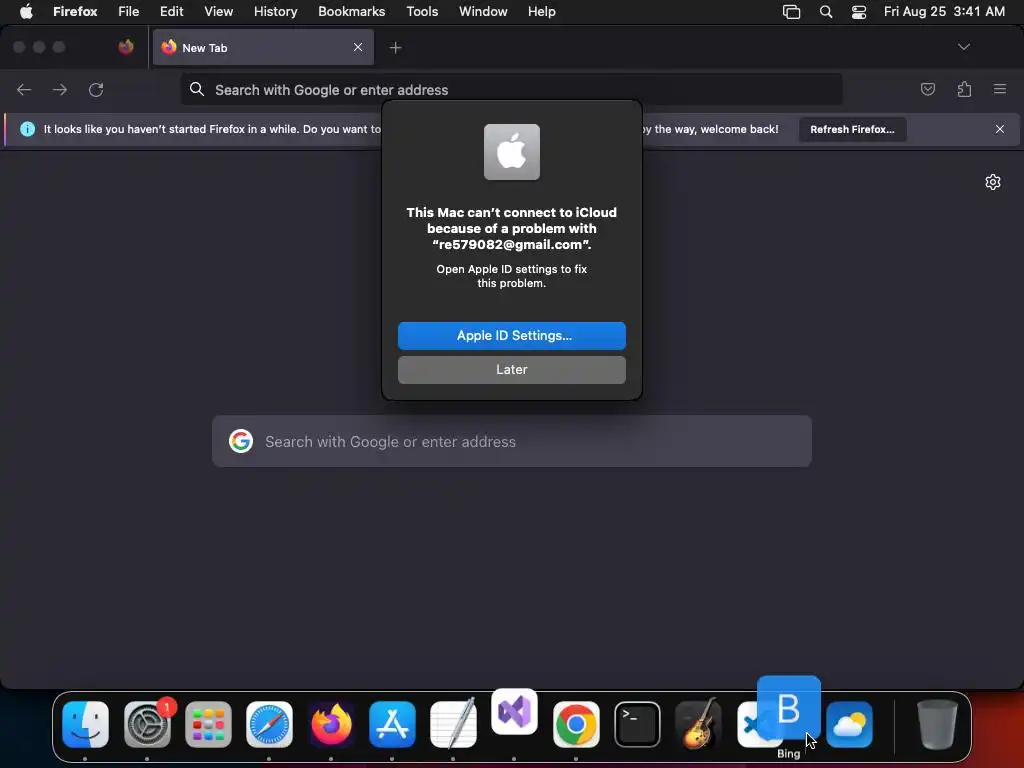Click Firefox icon in the Dock
Image resolution: width=1024 pixels, height=768 pixels.
click(x=331, y=724)
